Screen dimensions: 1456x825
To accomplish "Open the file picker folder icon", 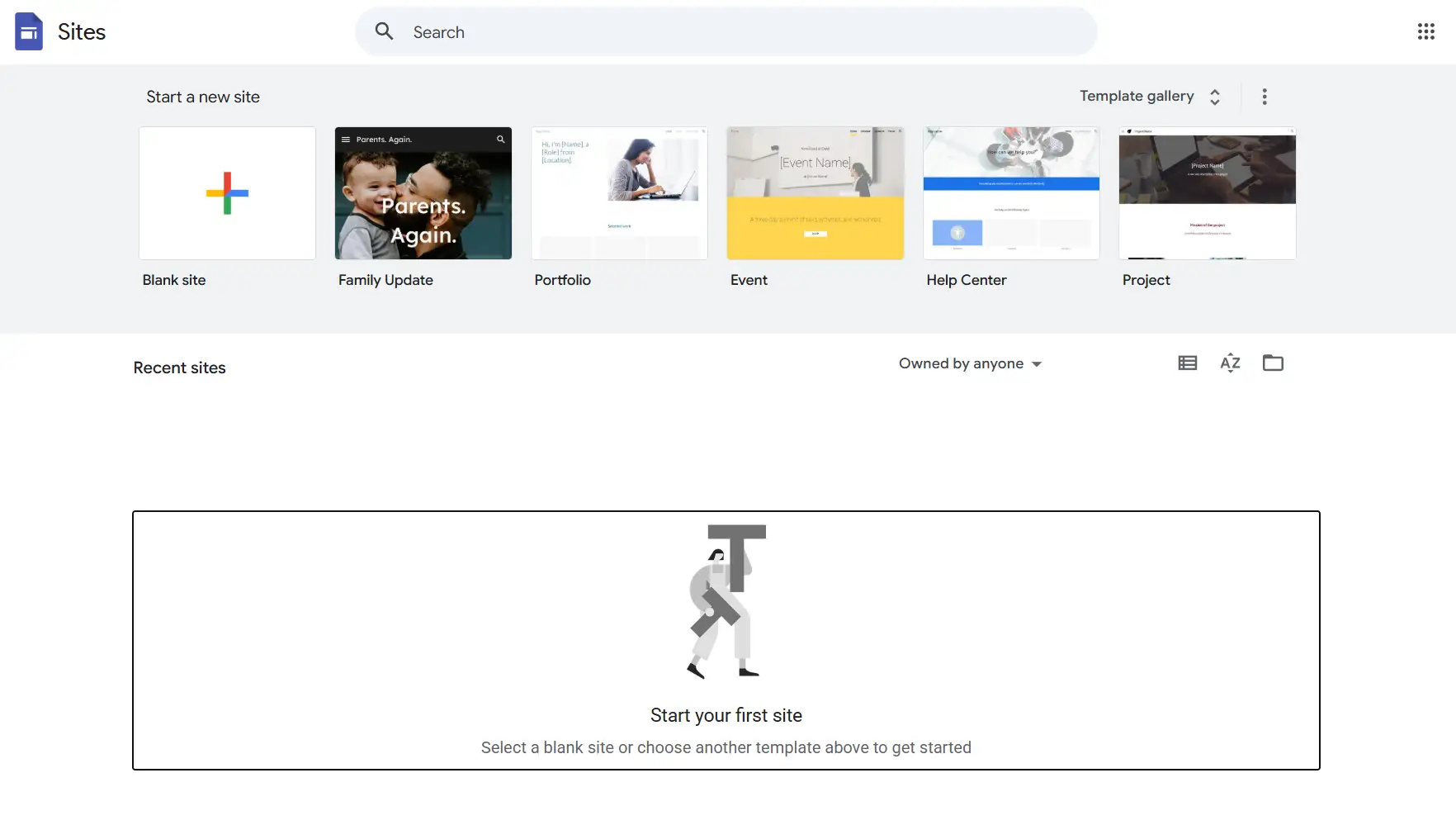I will click(x=1273, y=363).
